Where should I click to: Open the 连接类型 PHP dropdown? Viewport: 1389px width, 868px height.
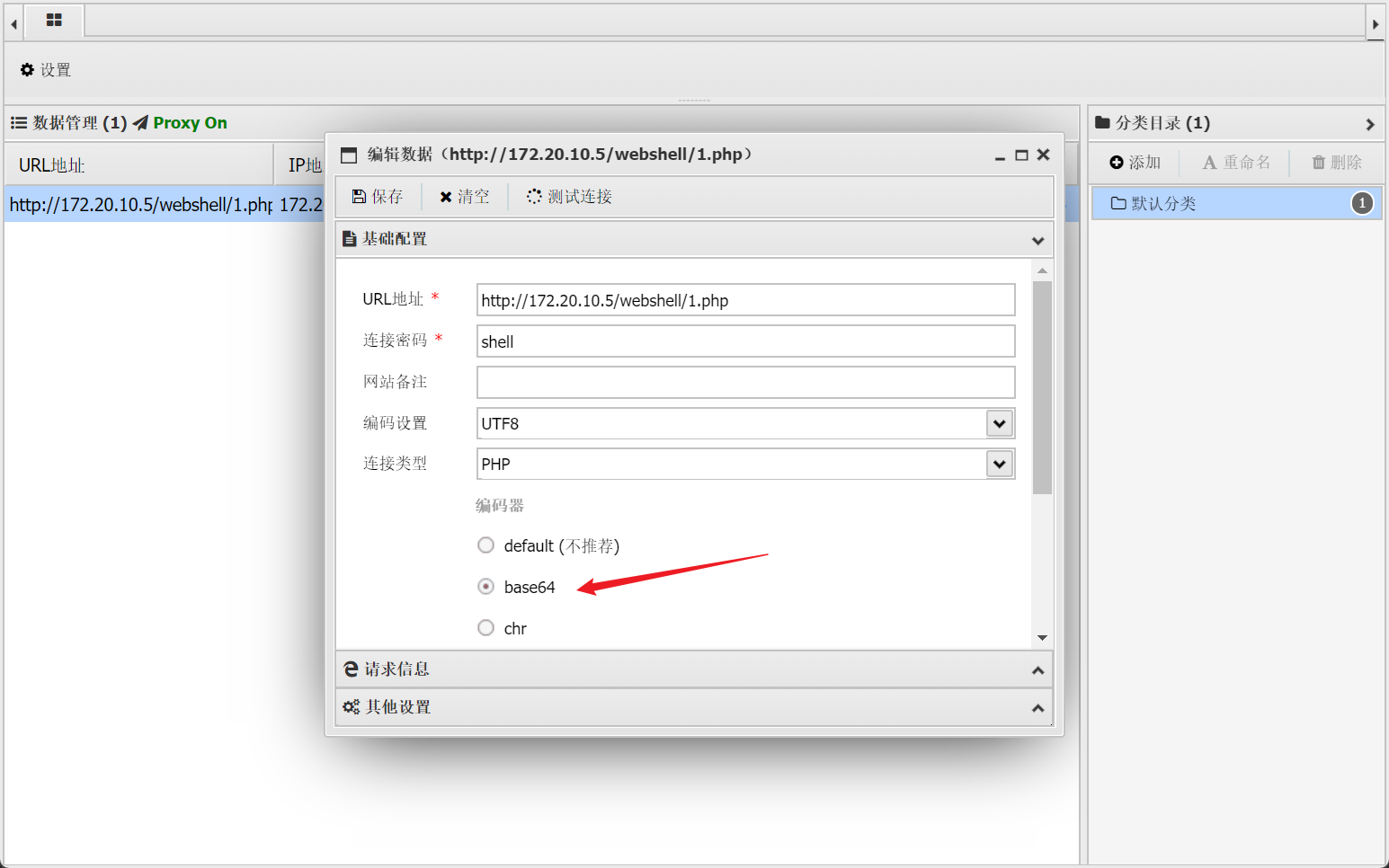click(x=999, y=464)
